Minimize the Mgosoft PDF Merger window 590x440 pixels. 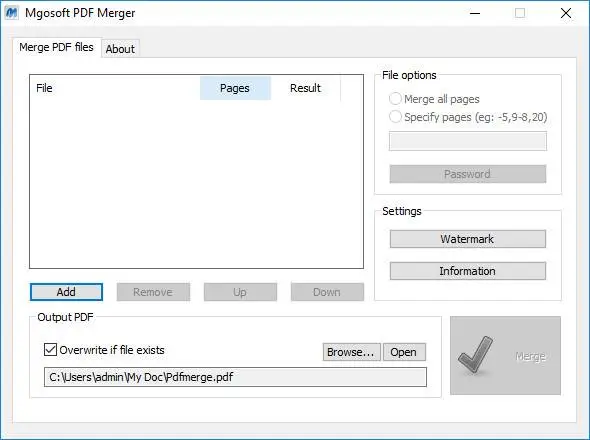(475, 13)
